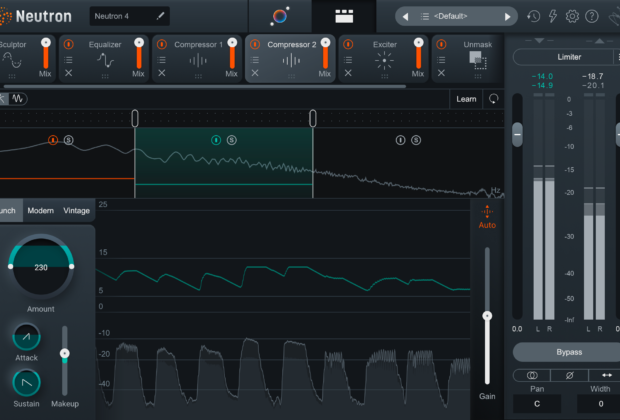Viewport: 620px width, 420px height.
Task: Solo the low band
Action: click(68, 140)
